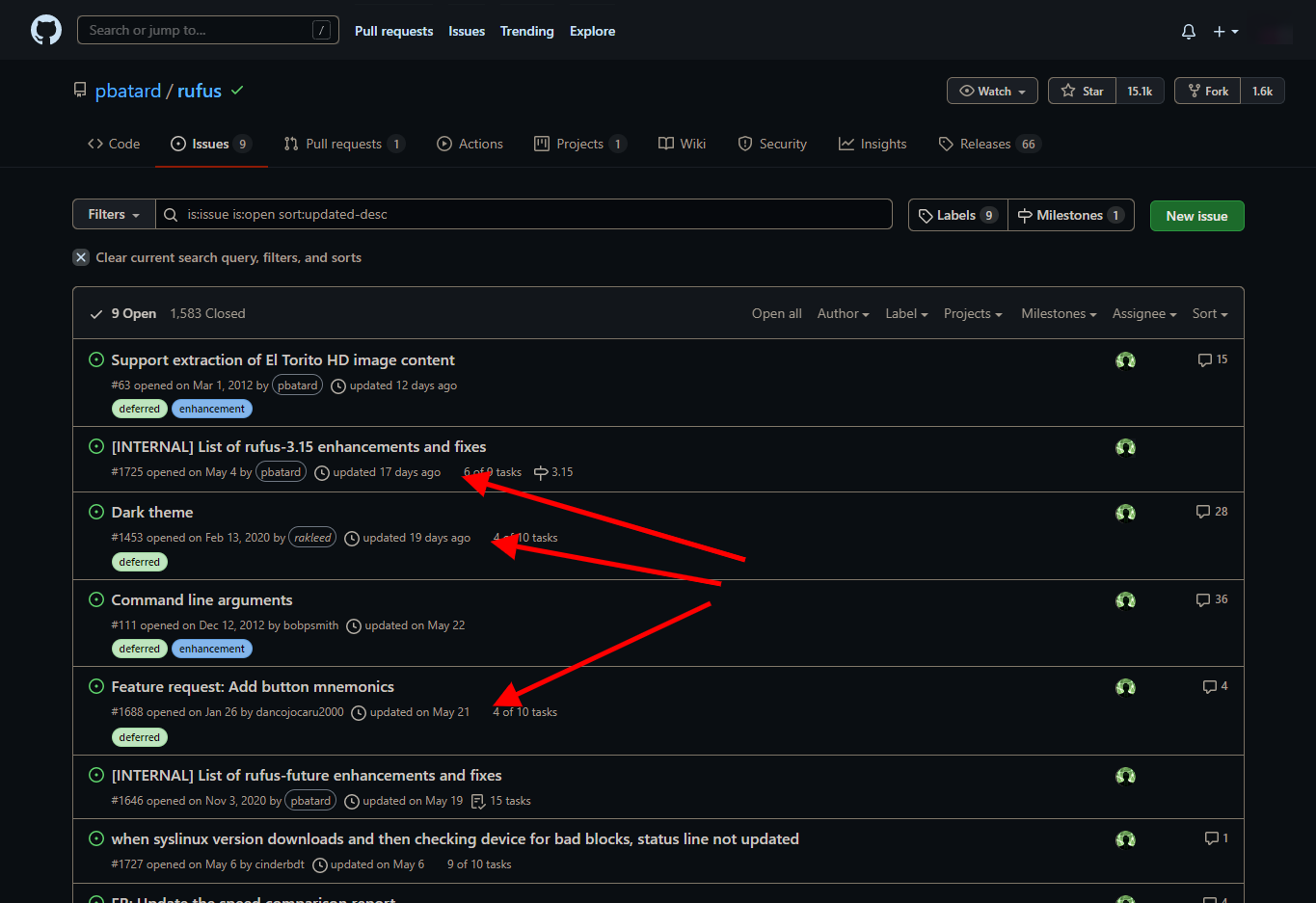Switch to the repository Pull requests tab

pos(344,144)
